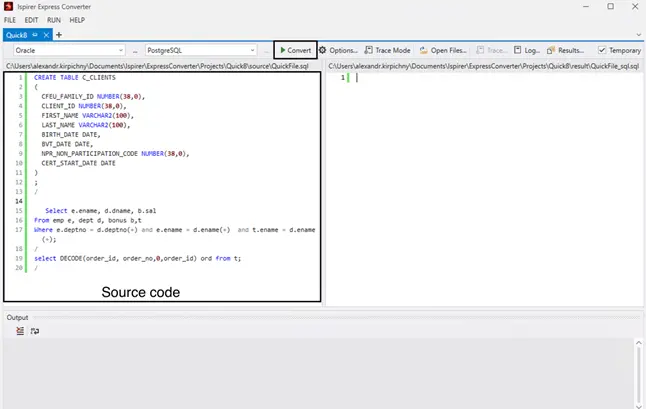Click the FIRST_NAME VARCHAR2 line
The width and height of the screenshot is (646, 409).
point(87,115)
